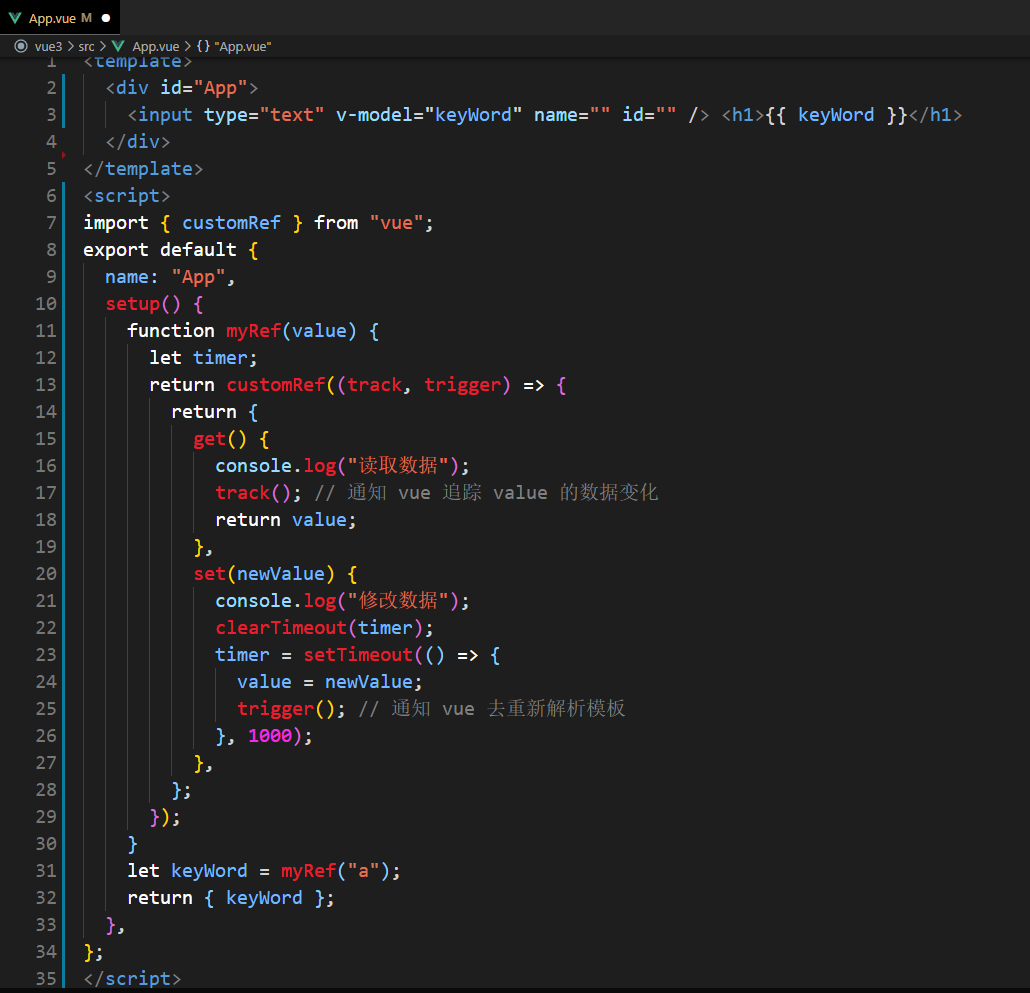Click the word customRef on import line
1030x993 pixels.
point(231,223)
